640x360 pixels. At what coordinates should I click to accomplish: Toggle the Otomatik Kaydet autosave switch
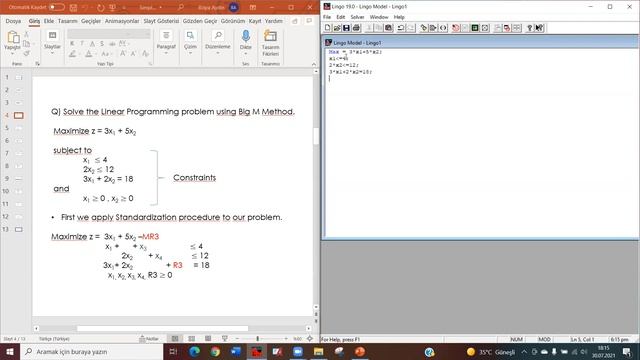(x=57, y=7)
